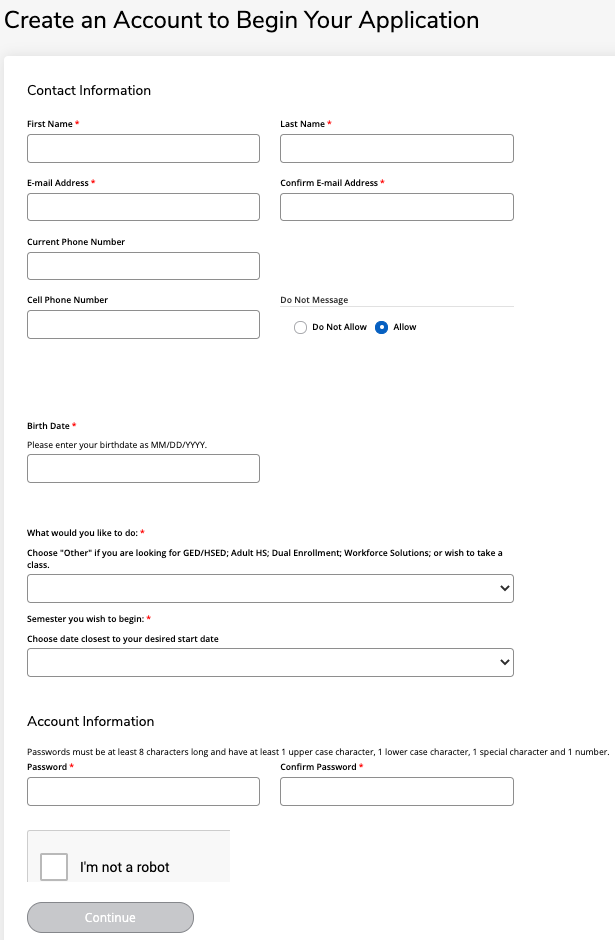Focus the Password field
Viewport: 615px width, 940px height.
click(x=143, y=791)
